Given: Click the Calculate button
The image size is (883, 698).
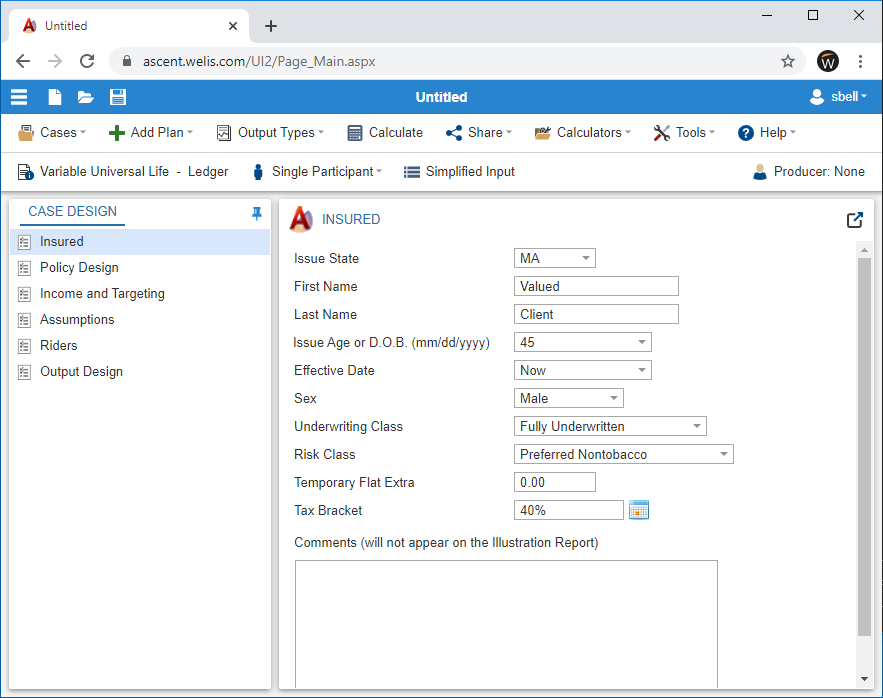Looking at the screenshot, I should [x=385, y=132].
